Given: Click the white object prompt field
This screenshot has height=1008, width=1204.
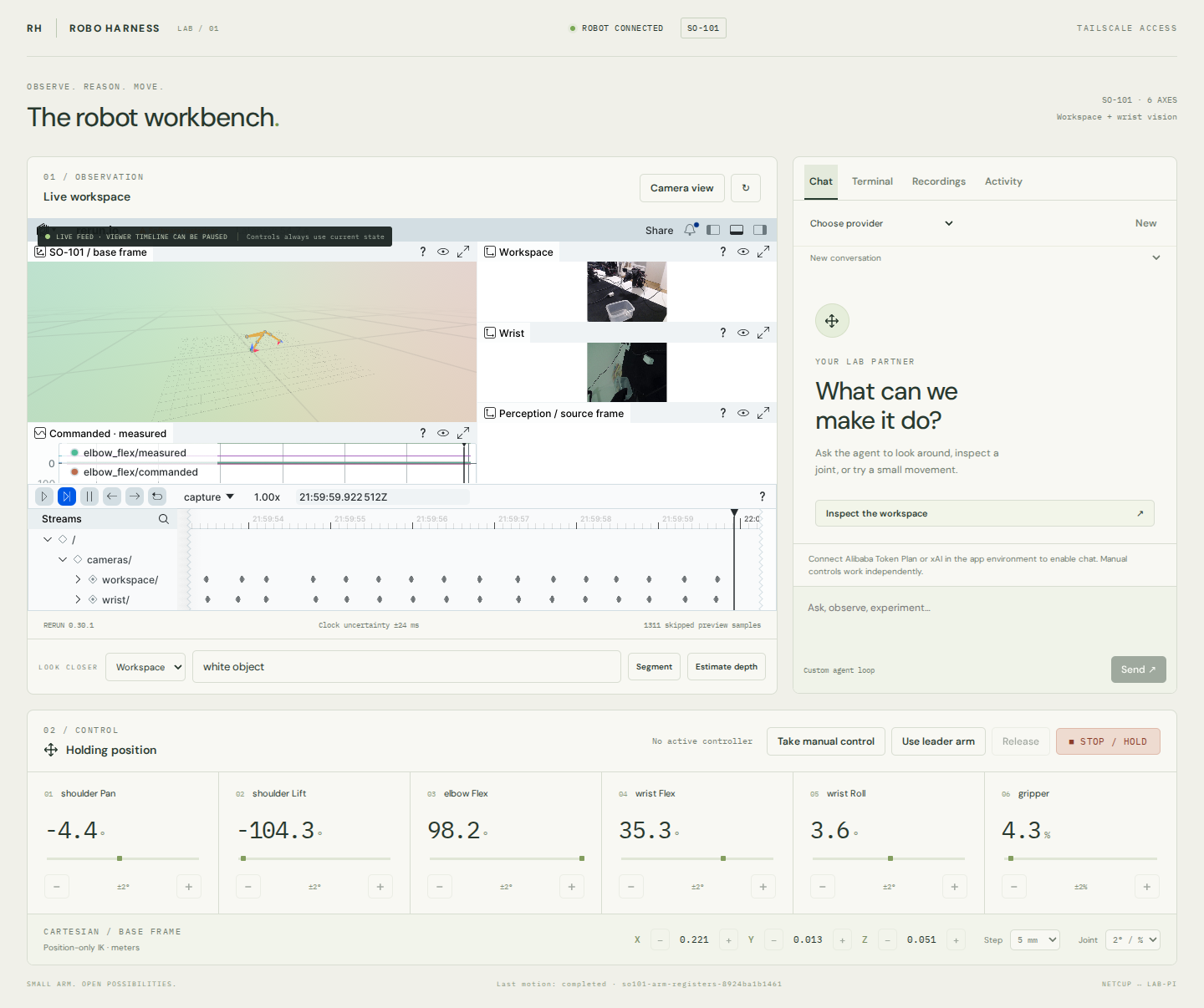Looking at the screenshot, I should (x=406, y=667).
